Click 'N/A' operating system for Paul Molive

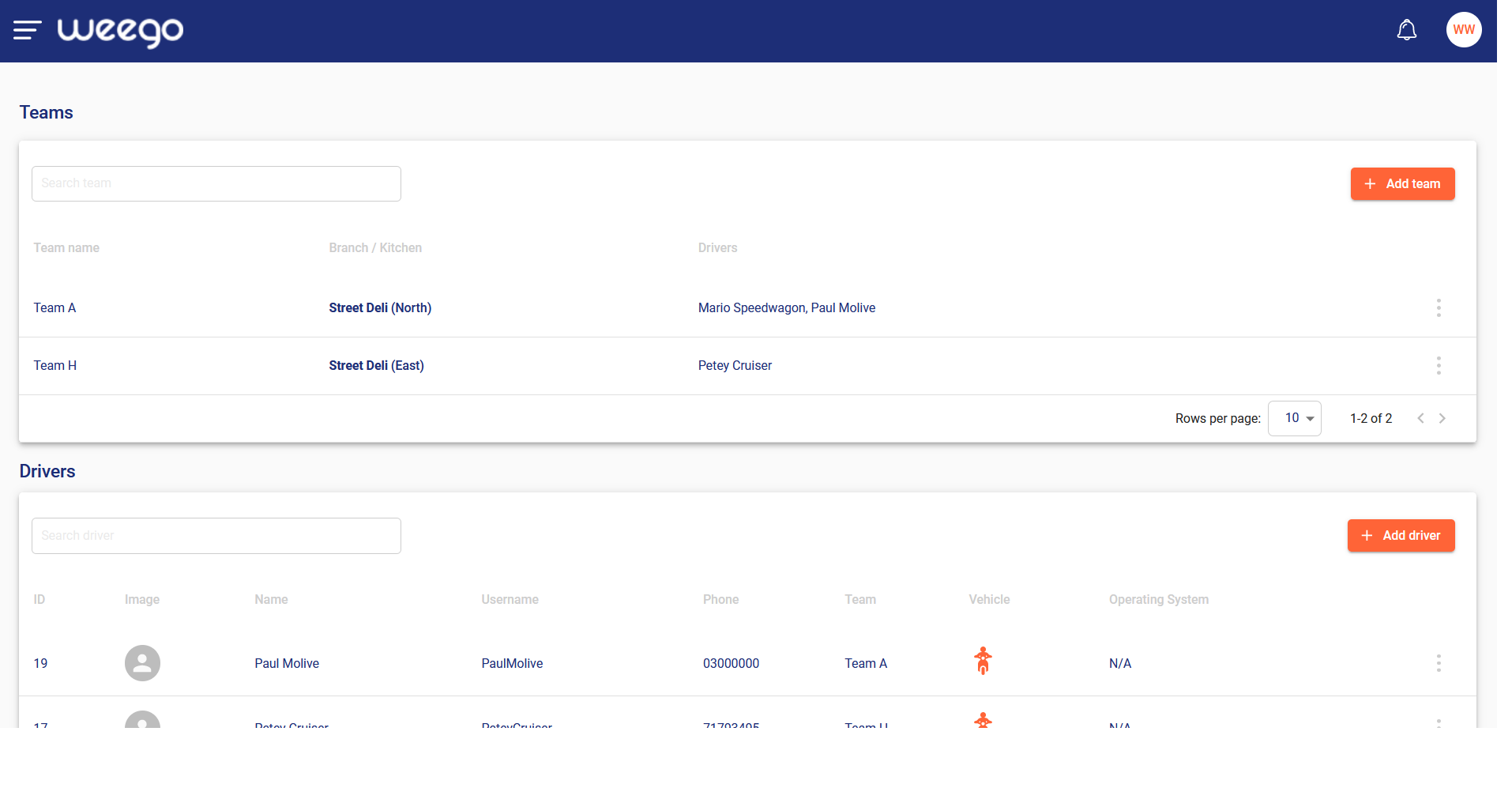1120,664
